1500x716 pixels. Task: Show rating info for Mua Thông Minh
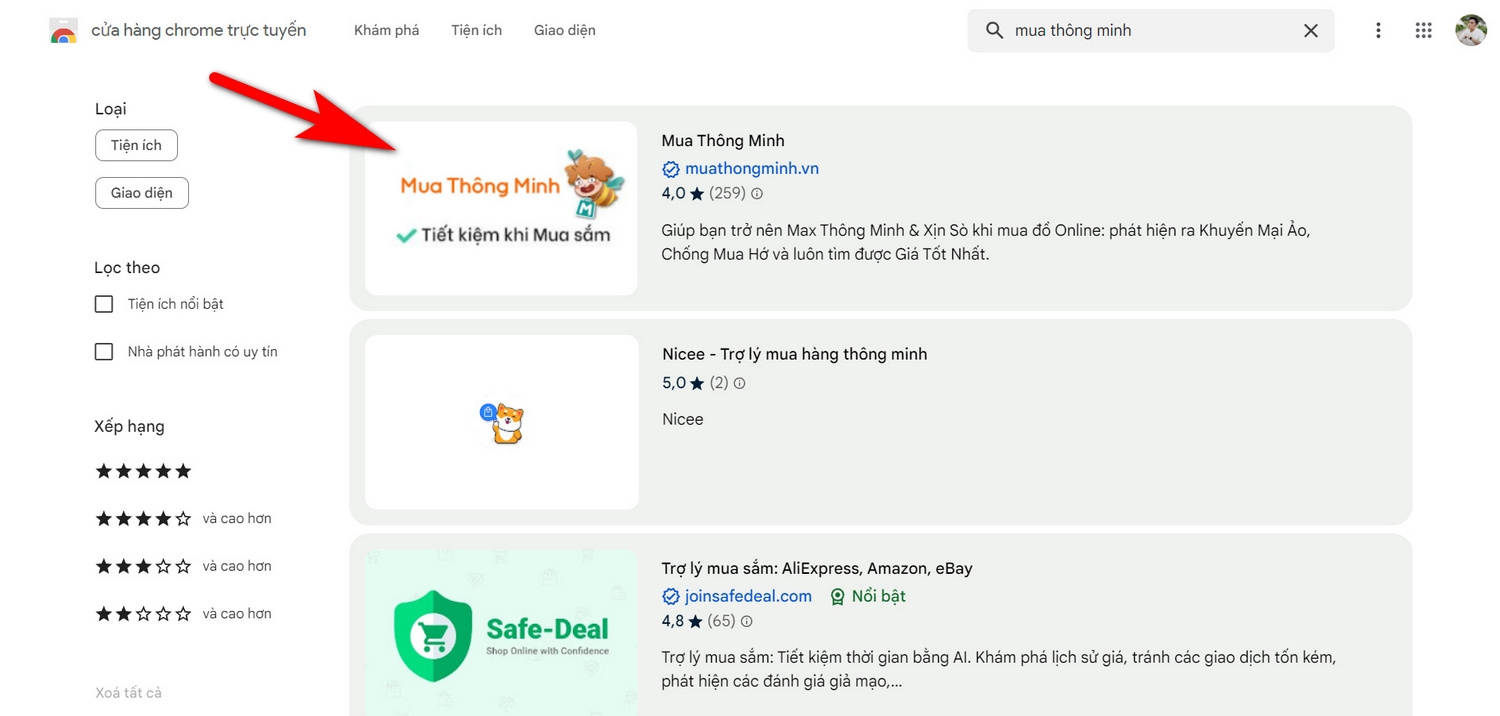click(x=757, y=194)
